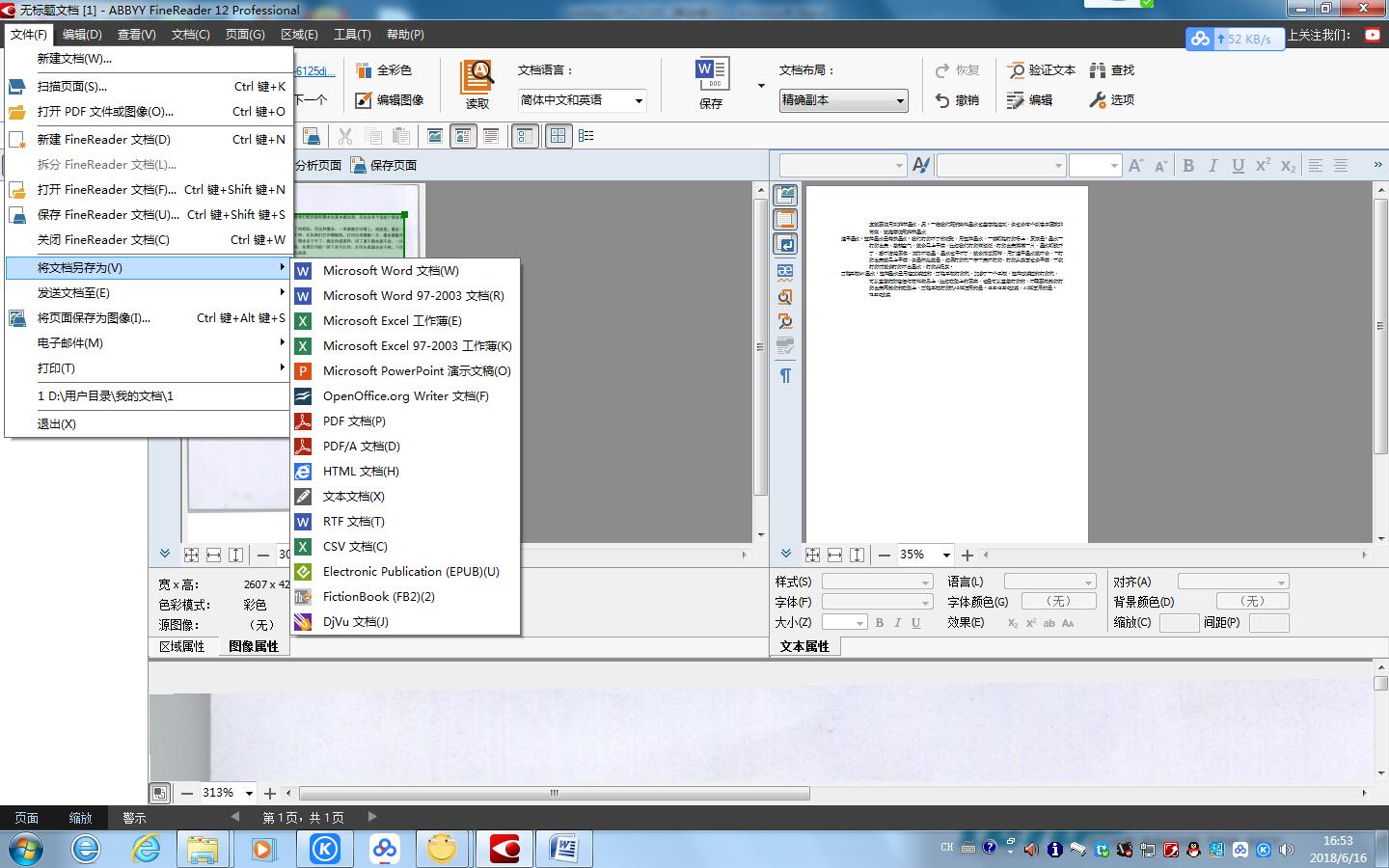Click the Save Page (保存页面) icon
Viewport: 1389px width, 868px height.
pyautogui.click(x=358, y=165)
